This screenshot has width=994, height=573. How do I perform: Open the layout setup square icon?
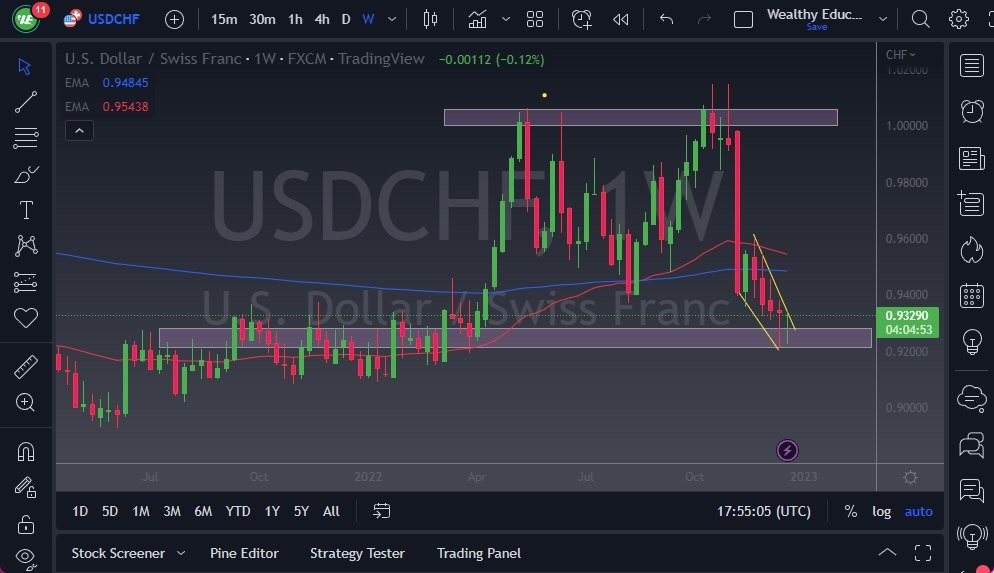(743, 20)
